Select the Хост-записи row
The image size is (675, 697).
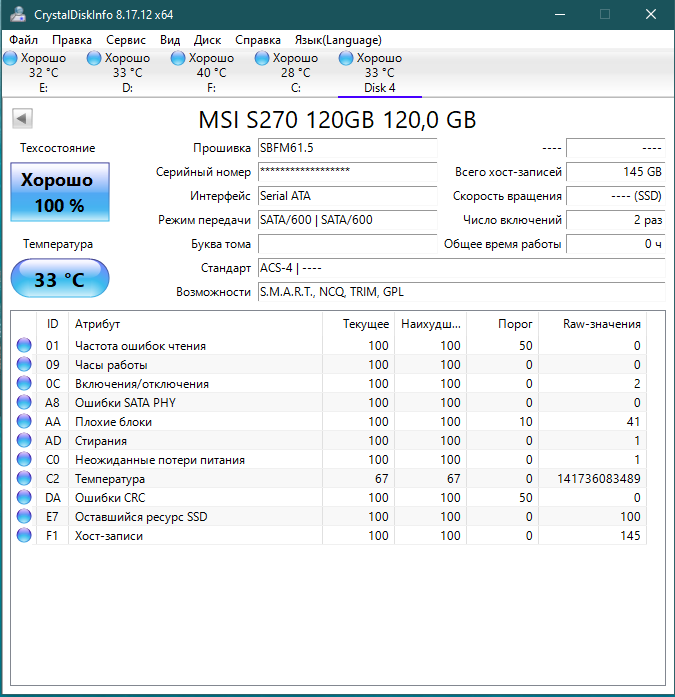(x=329, y=536)
